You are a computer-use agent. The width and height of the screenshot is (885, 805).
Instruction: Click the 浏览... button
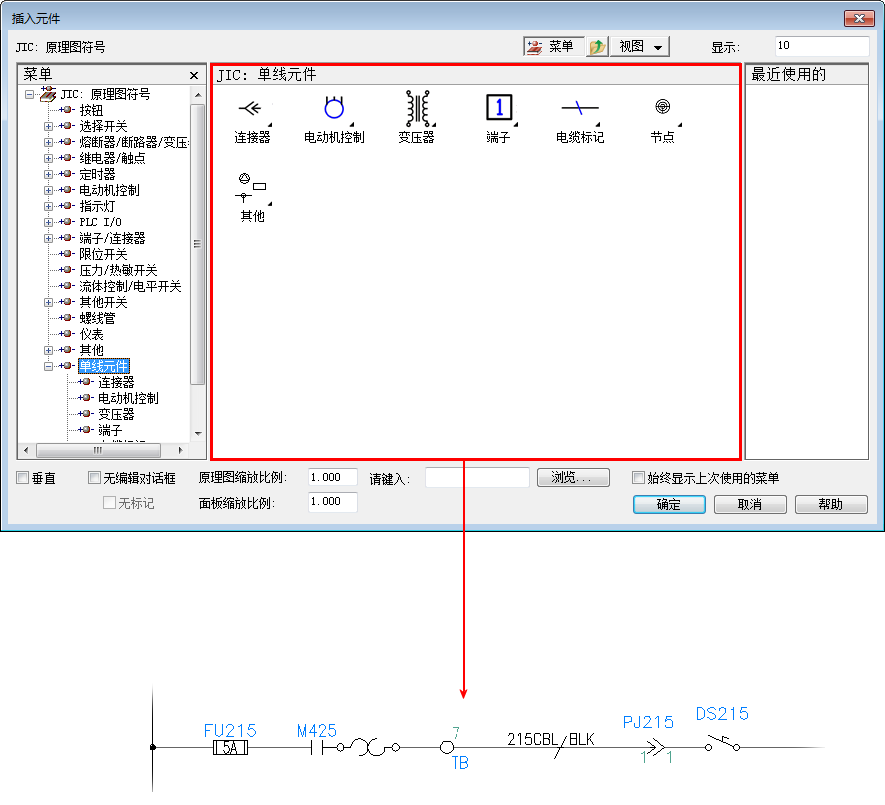tap(573, 477)
